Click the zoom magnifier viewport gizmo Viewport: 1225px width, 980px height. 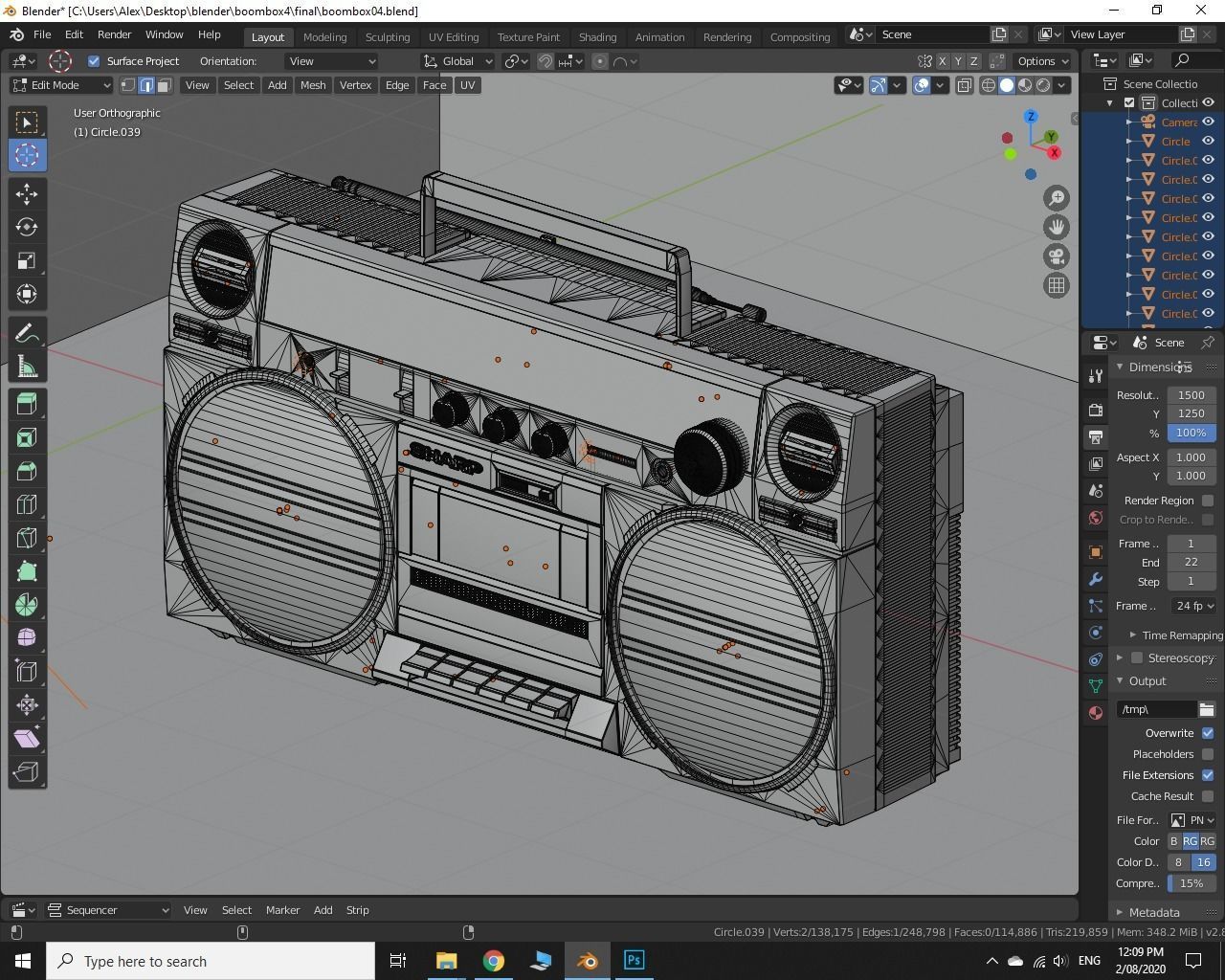point(1057,198)
